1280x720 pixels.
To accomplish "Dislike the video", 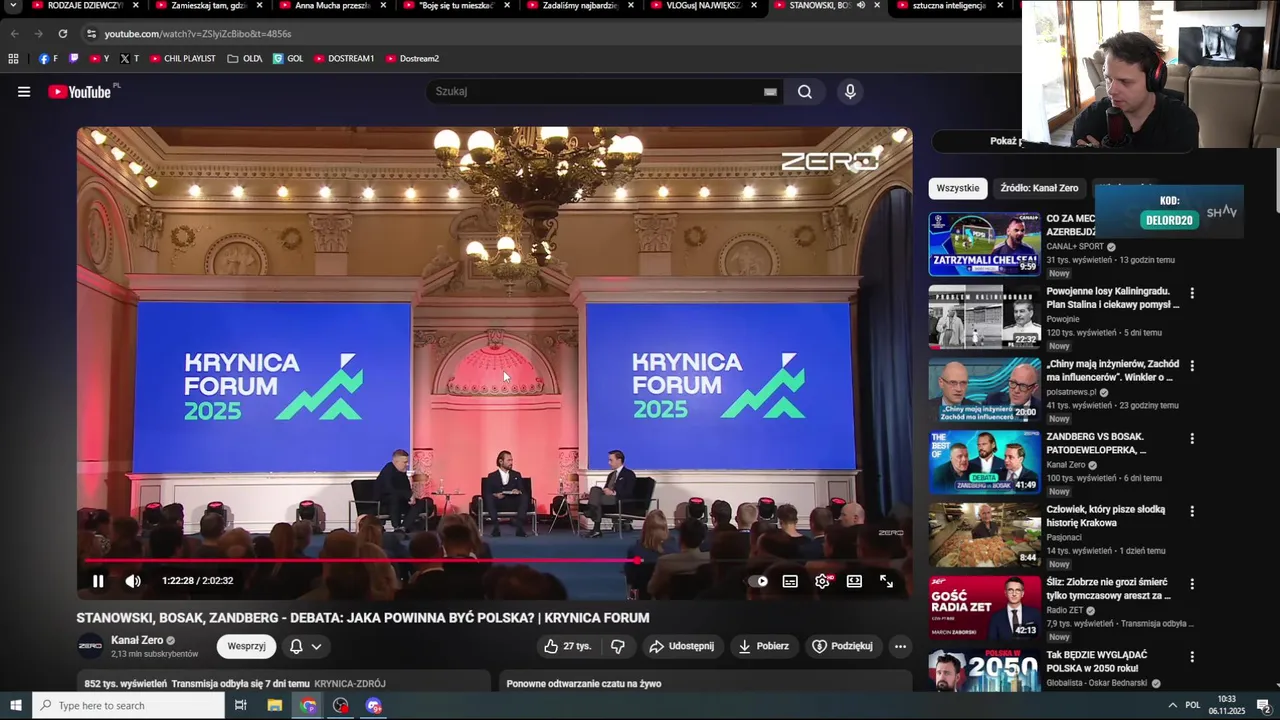I will [618, 646].
